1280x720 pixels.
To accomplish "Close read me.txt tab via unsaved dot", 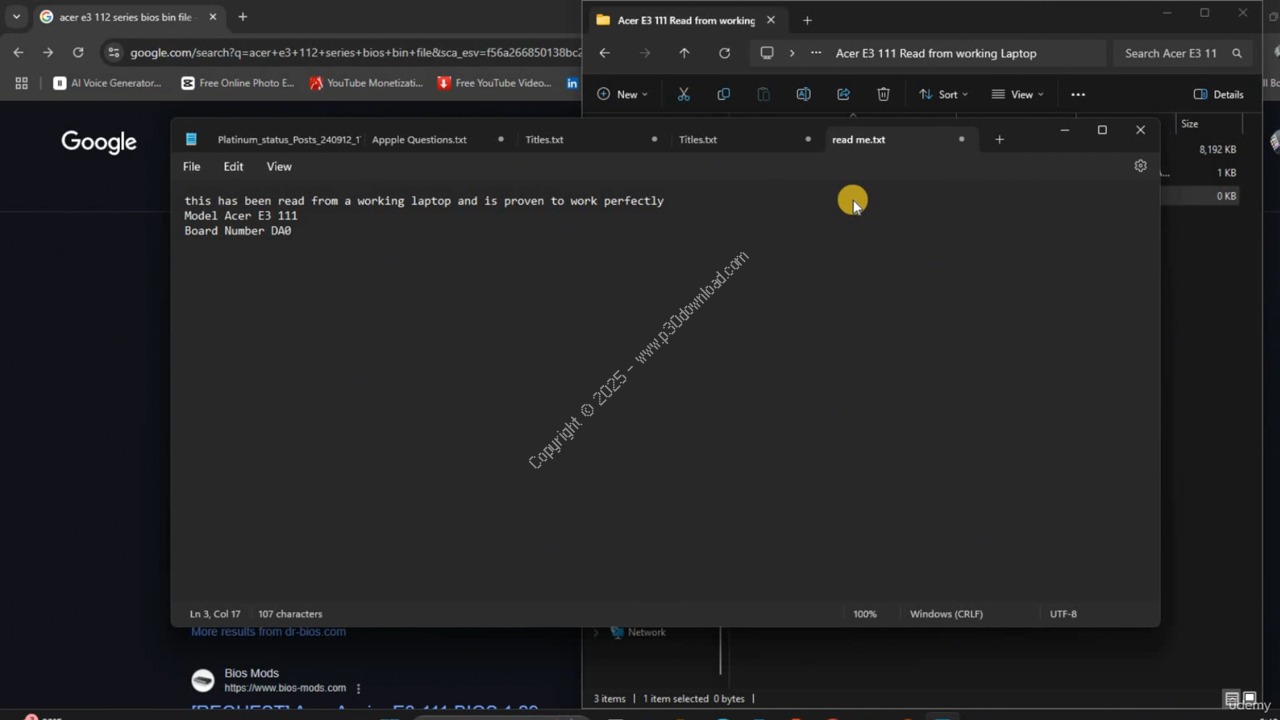I will [961, 139].
